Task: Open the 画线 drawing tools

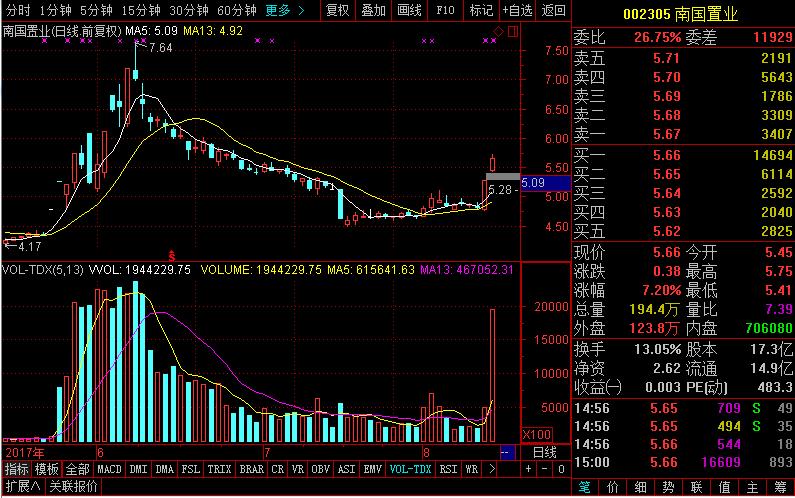Action: [x=409, y=10]
